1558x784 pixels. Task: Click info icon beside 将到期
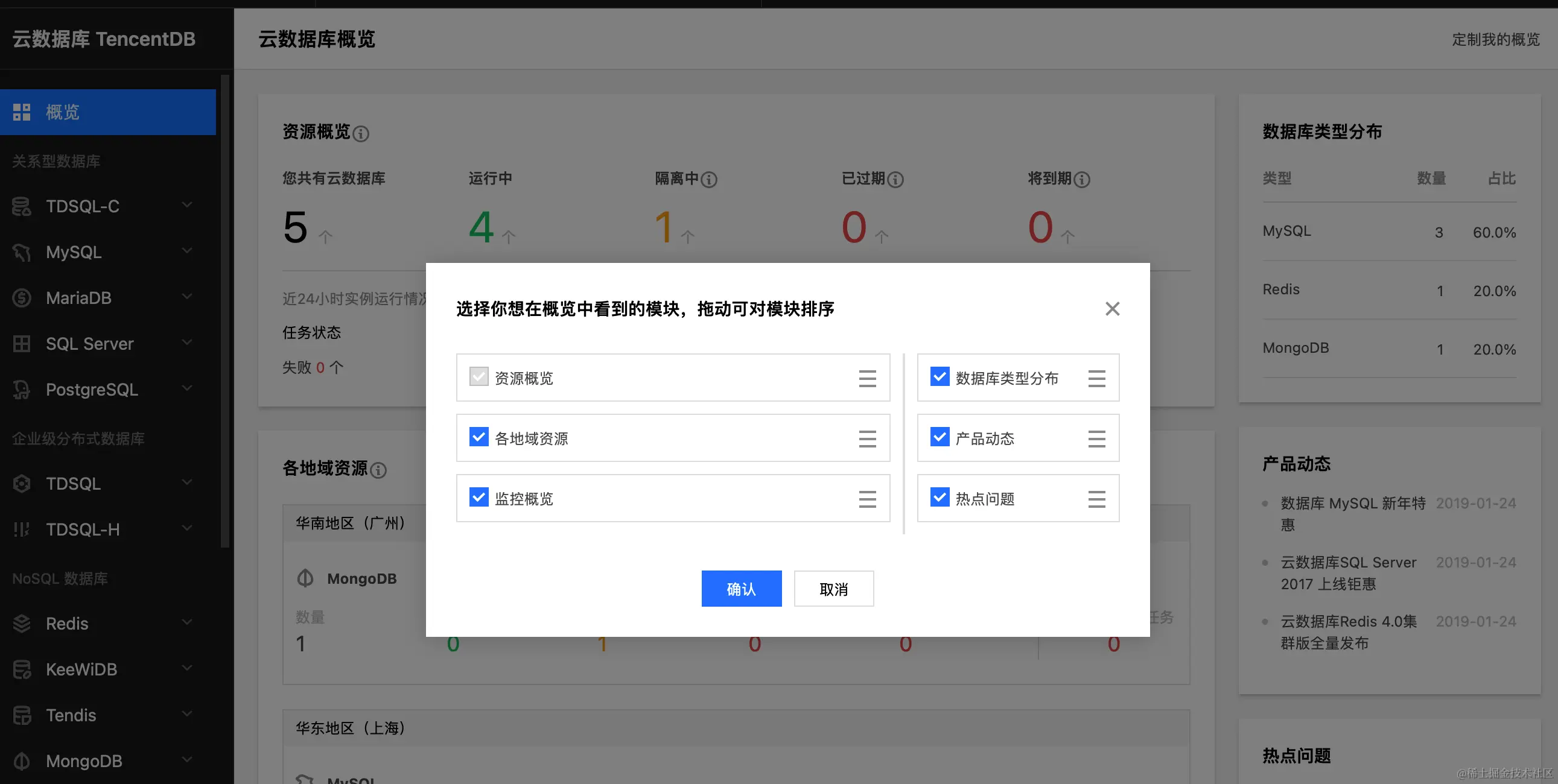pos(1081,180)
